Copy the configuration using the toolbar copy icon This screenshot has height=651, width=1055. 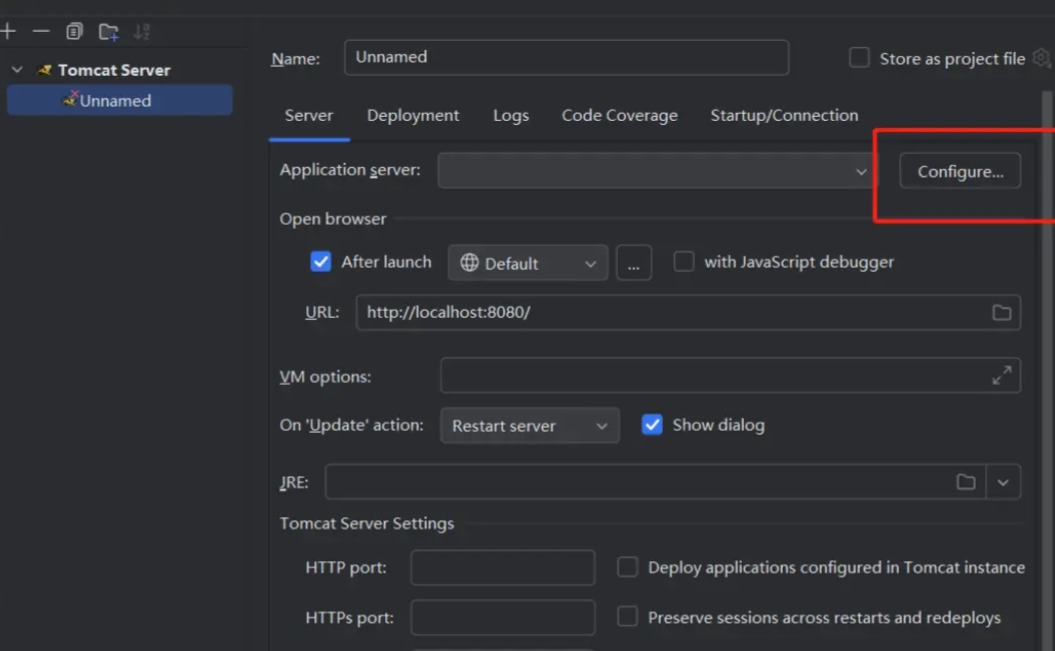click(74, 31)
